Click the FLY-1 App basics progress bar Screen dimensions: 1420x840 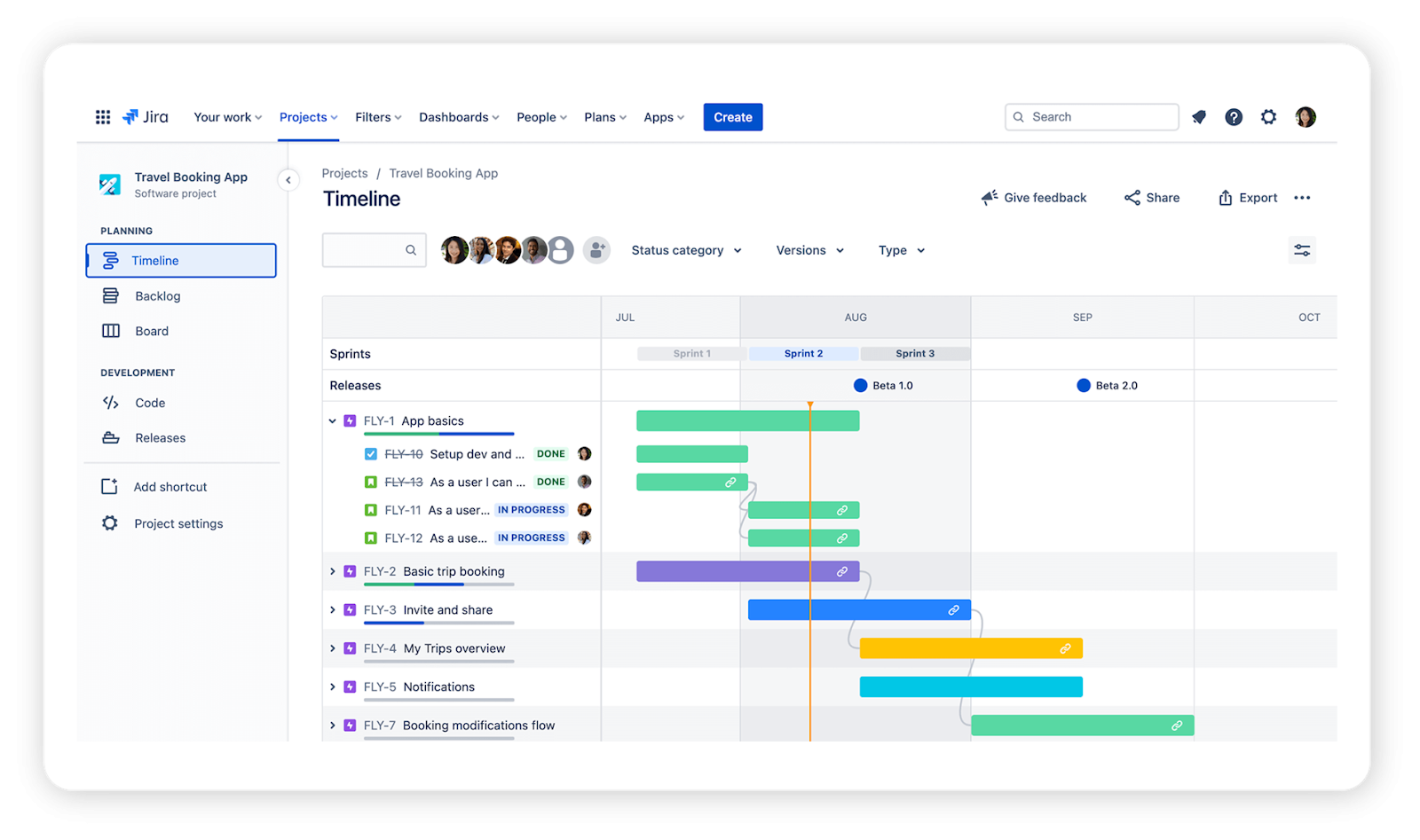click(438, 434)
